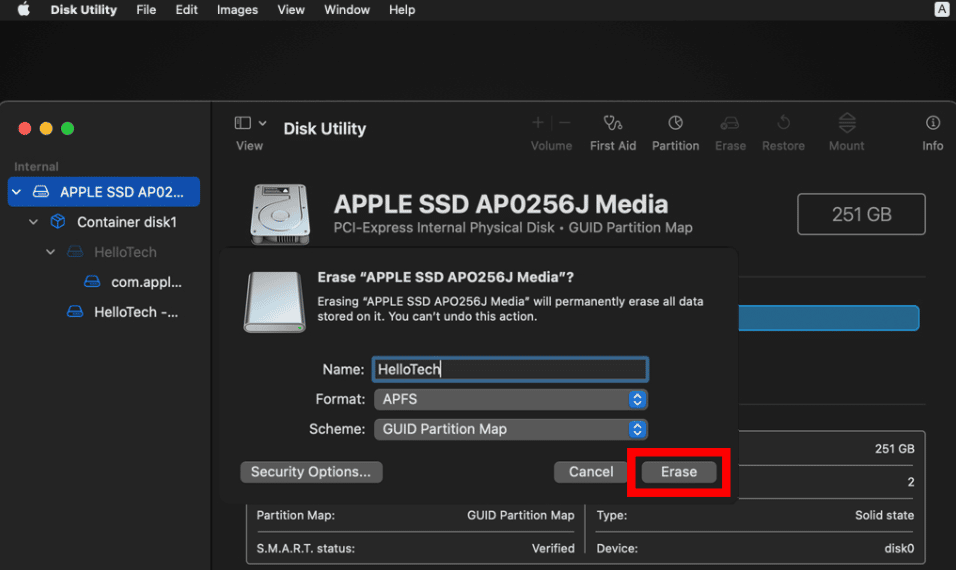The width and height of the screenshot is (956, 570).
Task: Click the Solid state type value
Action: tap(884, 515)
